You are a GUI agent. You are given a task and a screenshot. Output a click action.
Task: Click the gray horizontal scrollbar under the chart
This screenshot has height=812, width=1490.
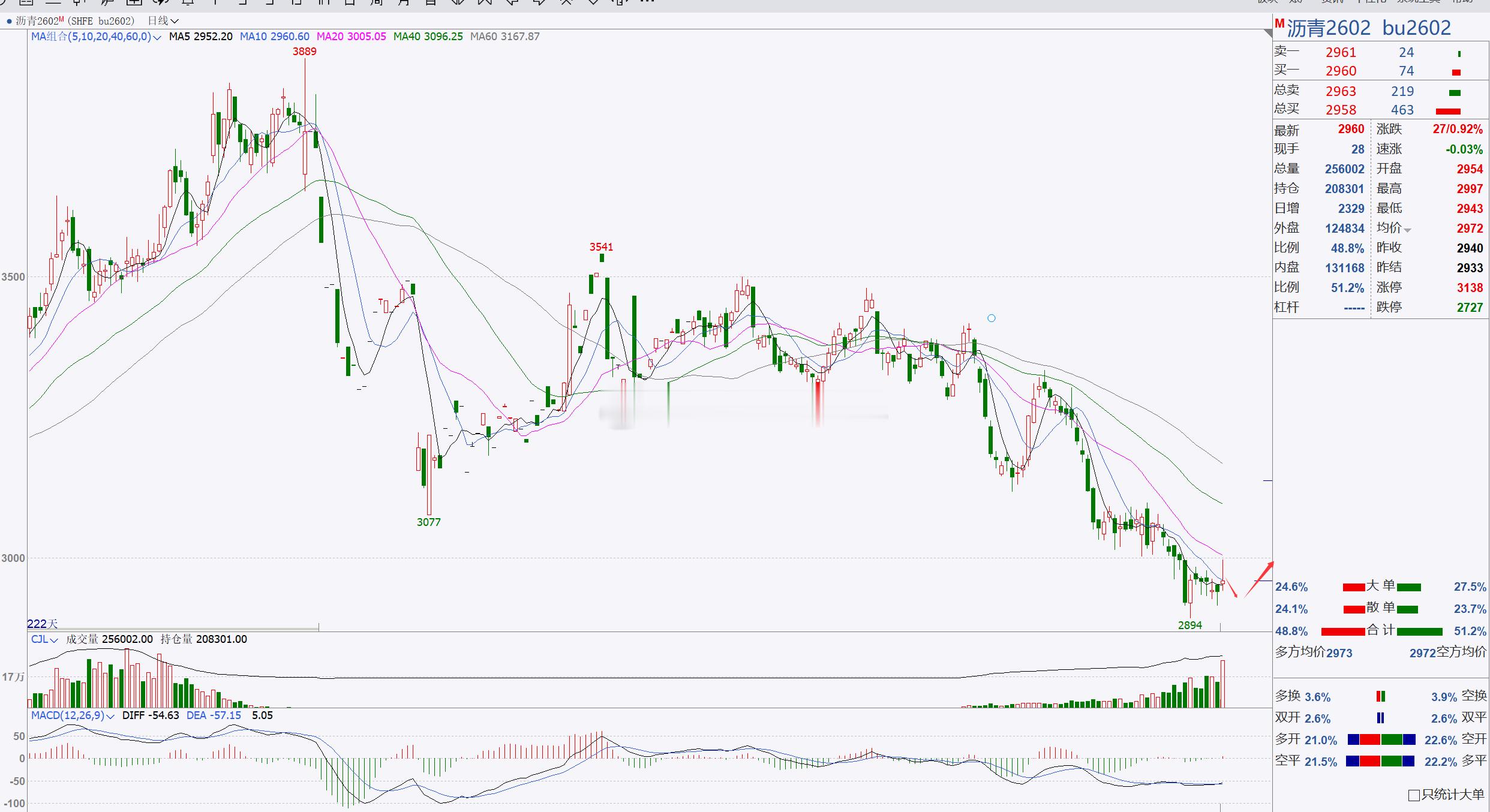click(x=173, y=628)
